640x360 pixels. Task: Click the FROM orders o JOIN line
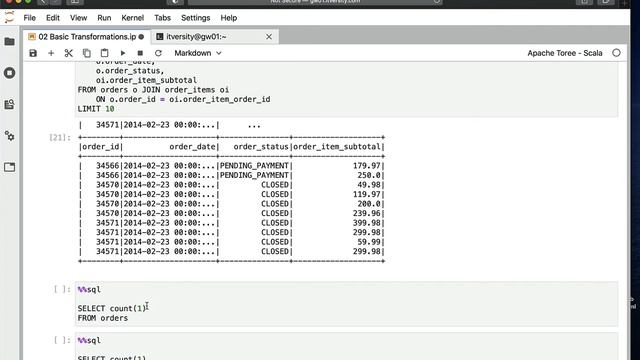[x=153, y=90]
